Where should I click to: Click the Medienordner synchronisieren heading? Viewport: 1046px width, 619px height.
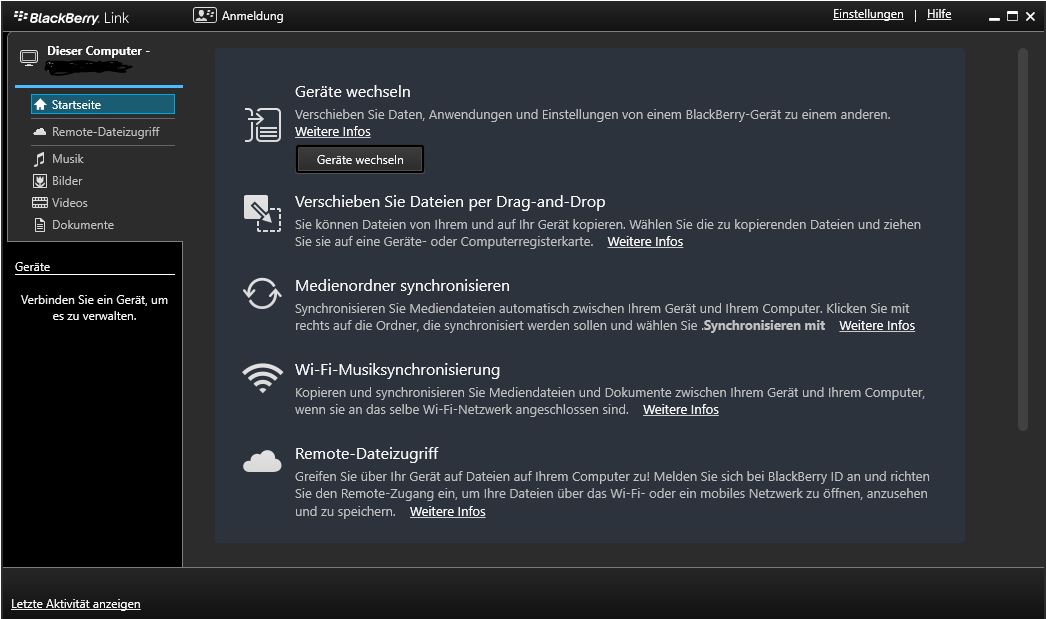click(402, 286)
